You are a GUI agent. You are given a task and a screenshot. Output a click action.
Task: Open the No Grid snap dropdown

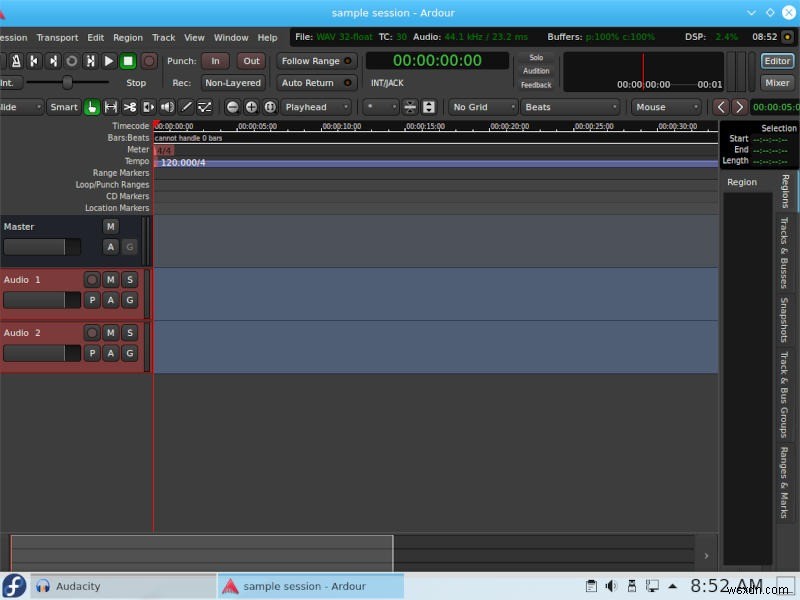pos(483,107)
